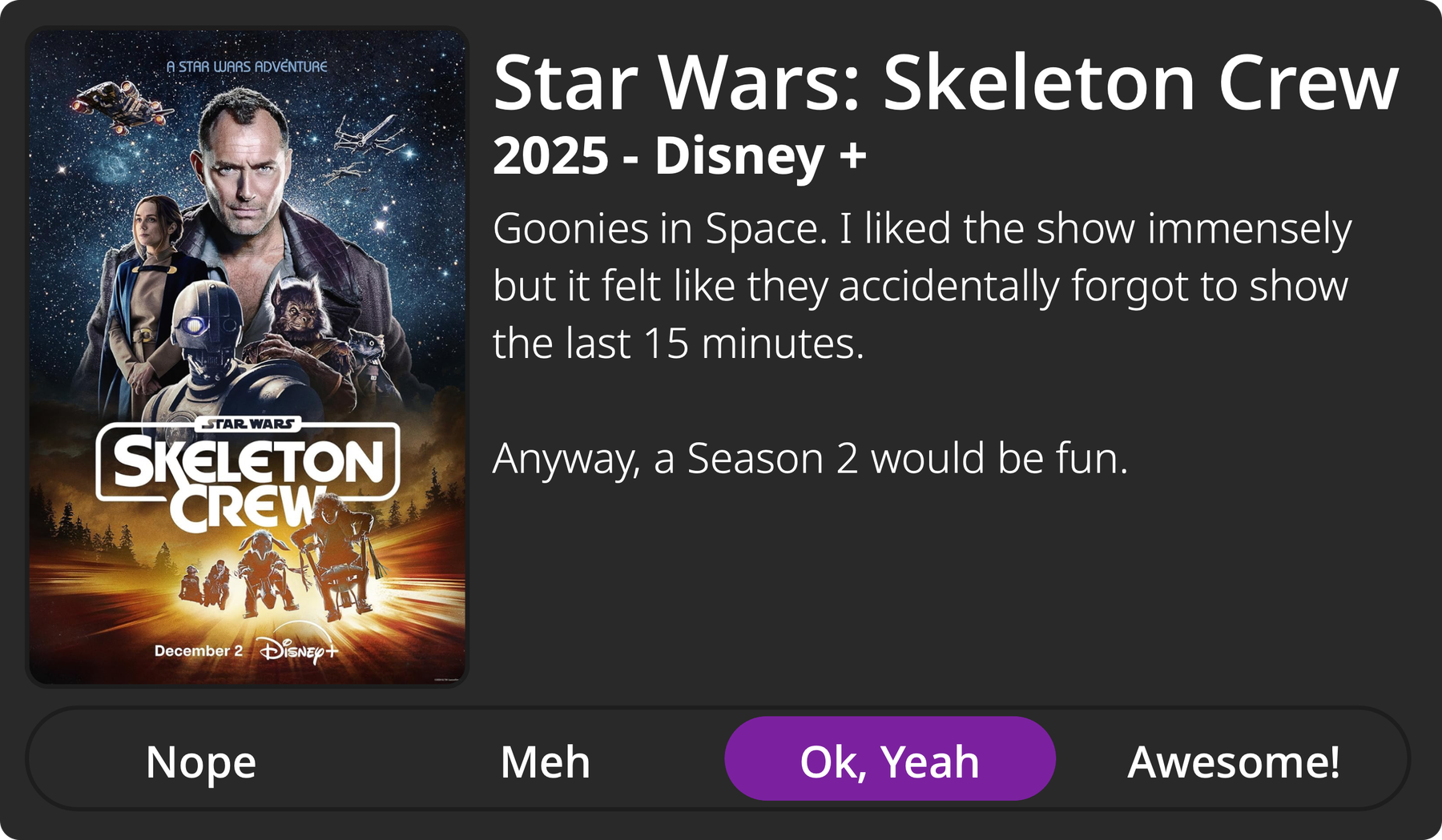
Task: Click the 2025 - Disney + subtitle
Action: pos(679,155)
